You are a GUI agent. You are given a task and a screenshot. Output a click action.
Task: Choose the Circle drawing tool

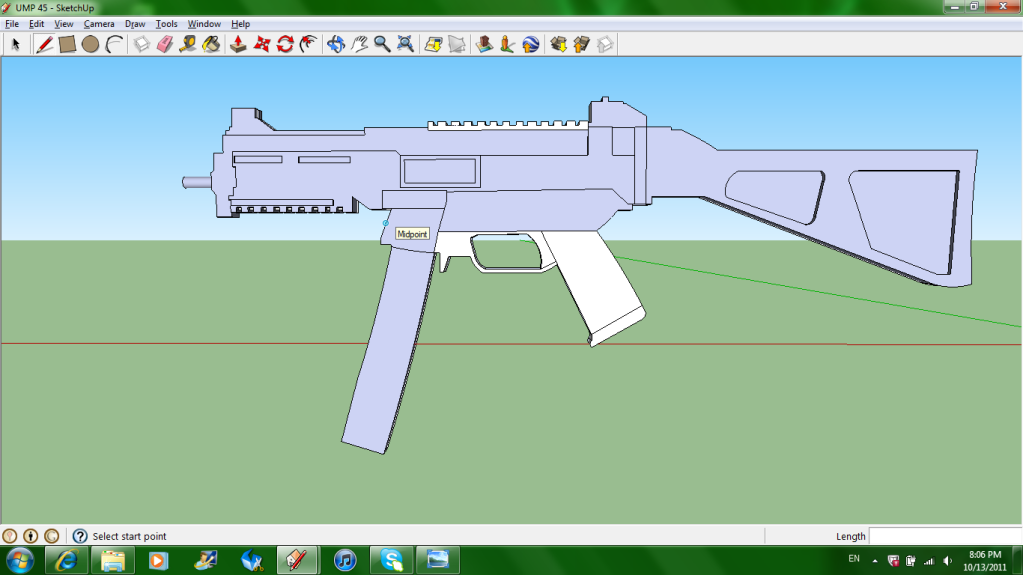[91, 44]
